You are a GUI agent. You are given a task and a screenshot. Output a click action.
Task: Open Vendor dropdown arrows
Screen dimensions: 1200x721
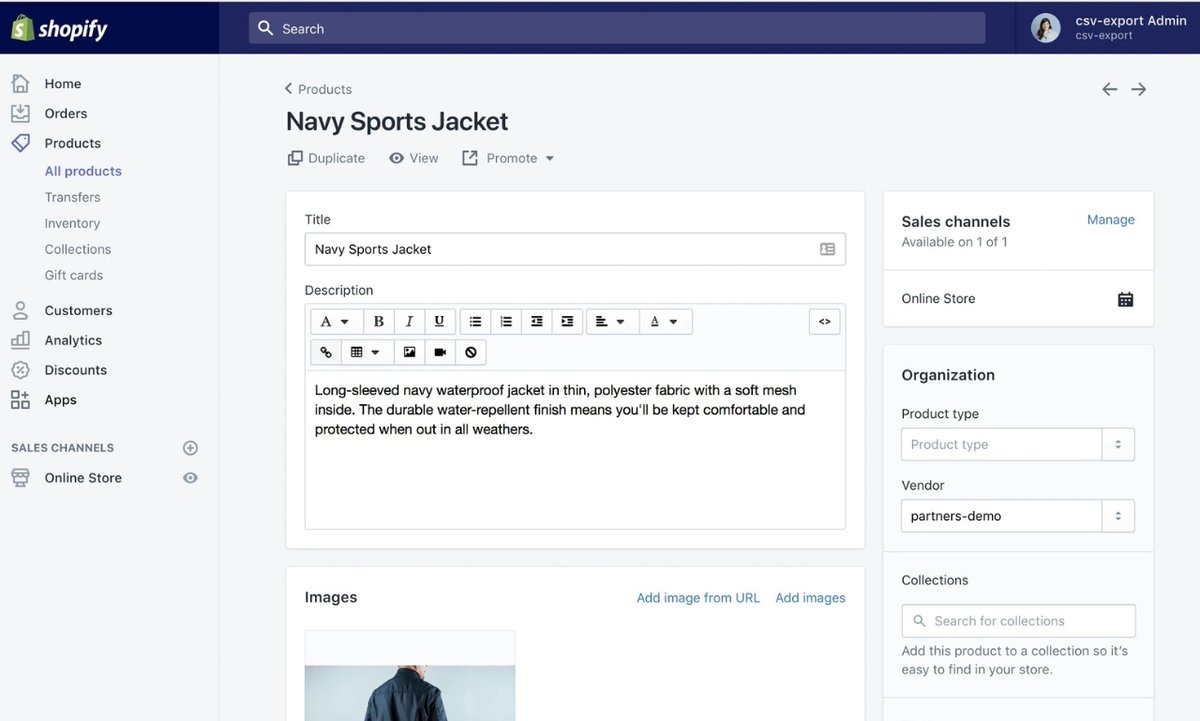pyautogui.click(x=1118, y=516)
